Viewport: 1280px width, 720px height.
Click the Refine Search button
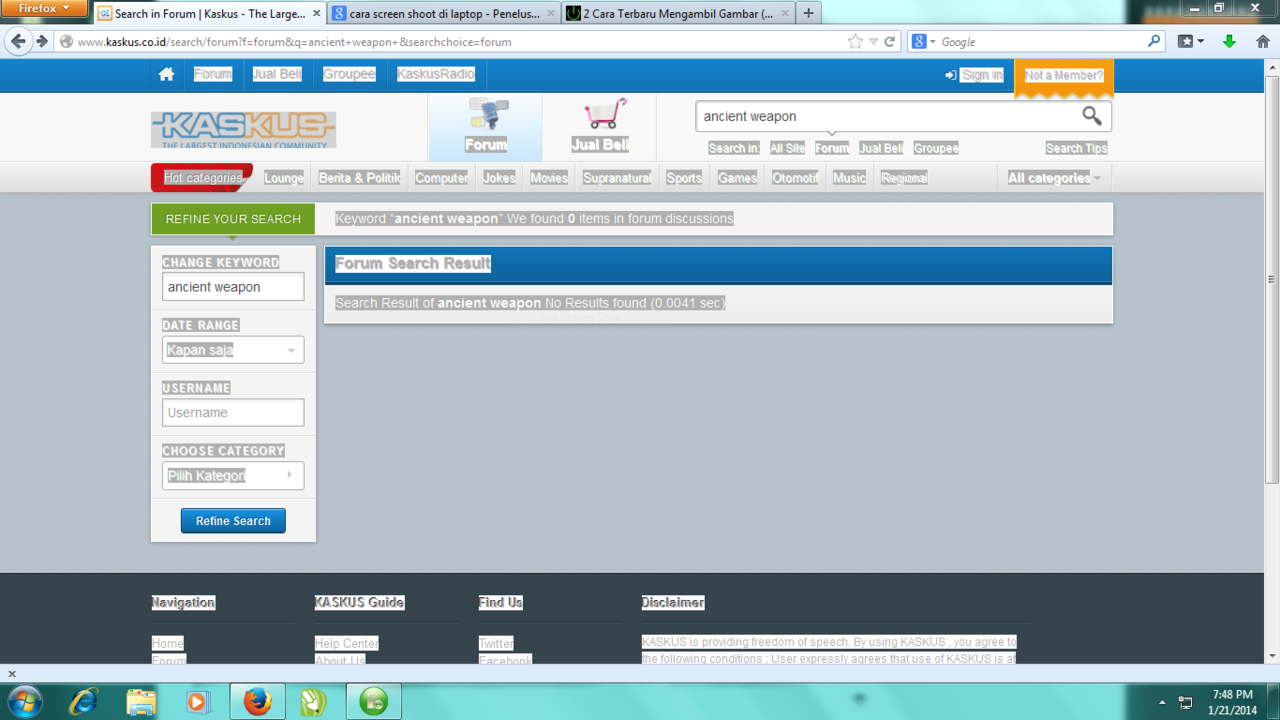(233, 521)
